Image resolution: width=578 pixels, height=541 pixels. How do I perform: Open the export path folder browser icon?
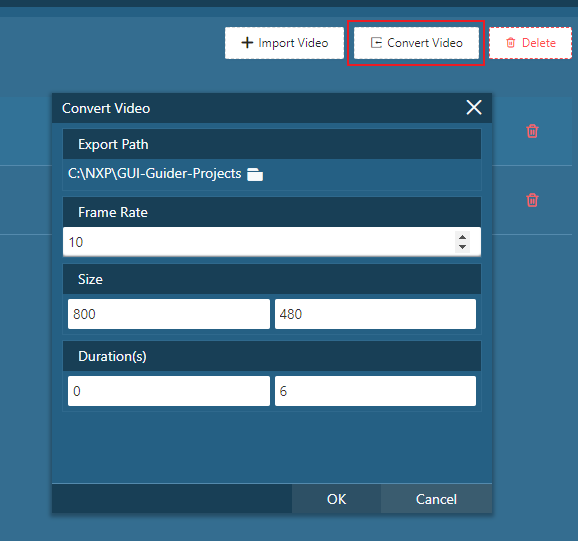(255, 174)
